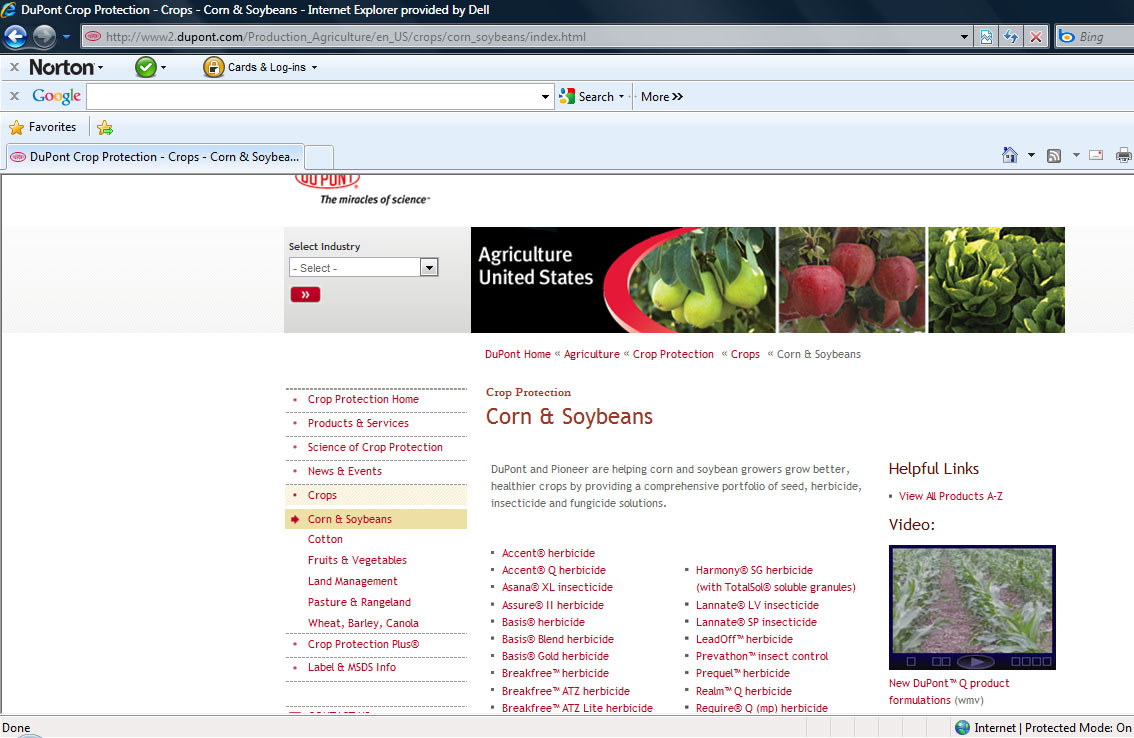The image size is (1134, 738).
Task: Click the Home icon in command bar
Action: (1010, 155)
